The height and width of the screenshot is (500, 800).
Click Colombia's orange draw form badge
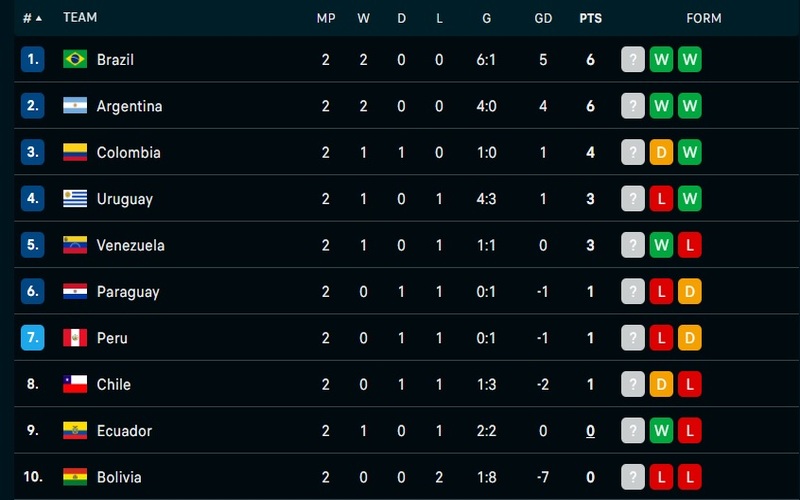(661, 152)
